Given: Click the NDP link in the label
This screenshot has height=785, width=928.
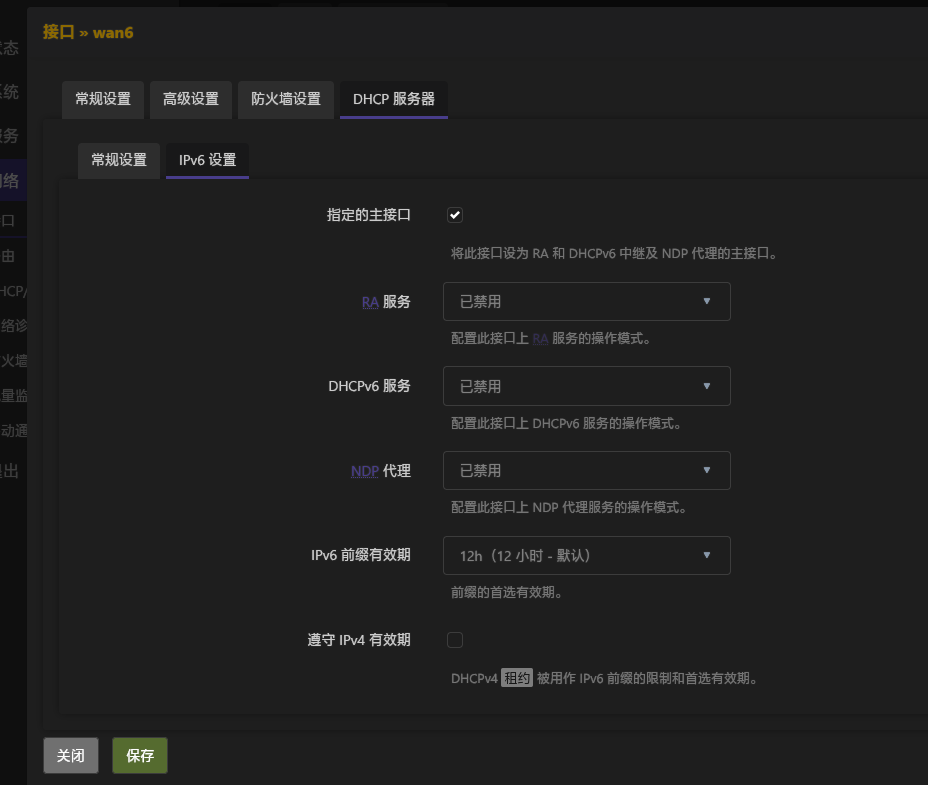Looking at the screenshot, I should (365, 471).
